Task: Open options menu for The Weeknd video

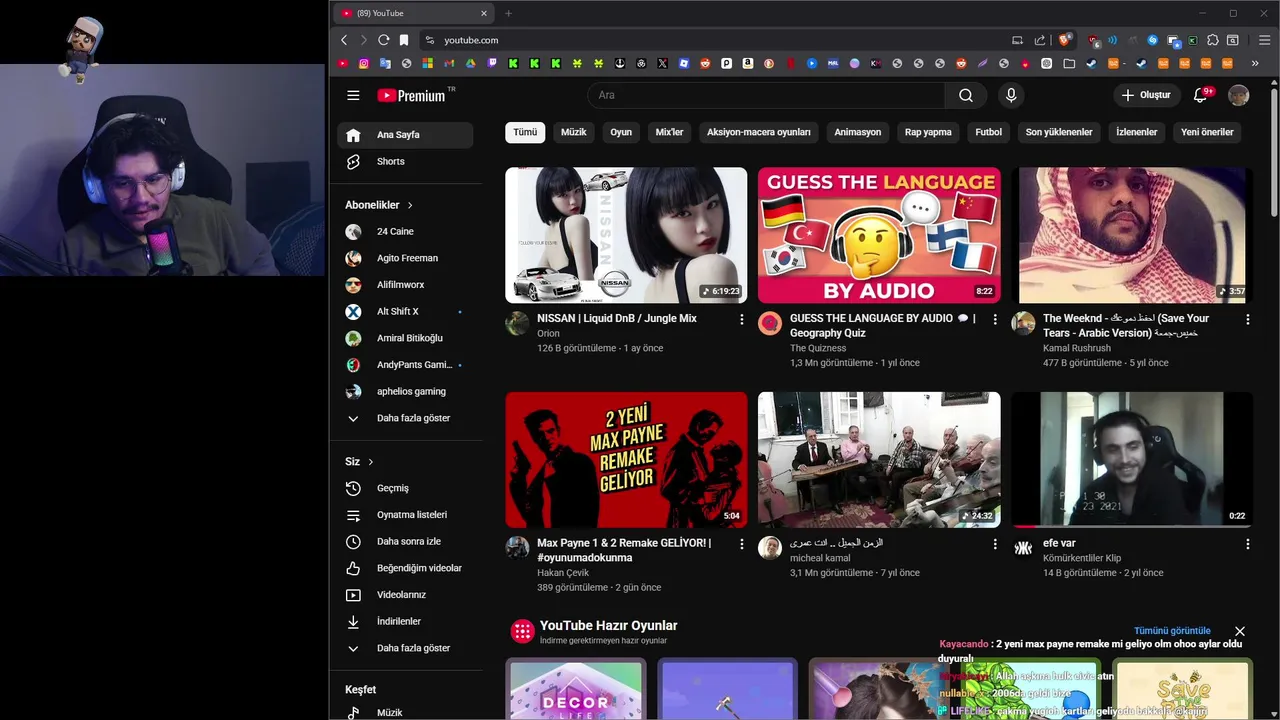Action: [1248, 319]
